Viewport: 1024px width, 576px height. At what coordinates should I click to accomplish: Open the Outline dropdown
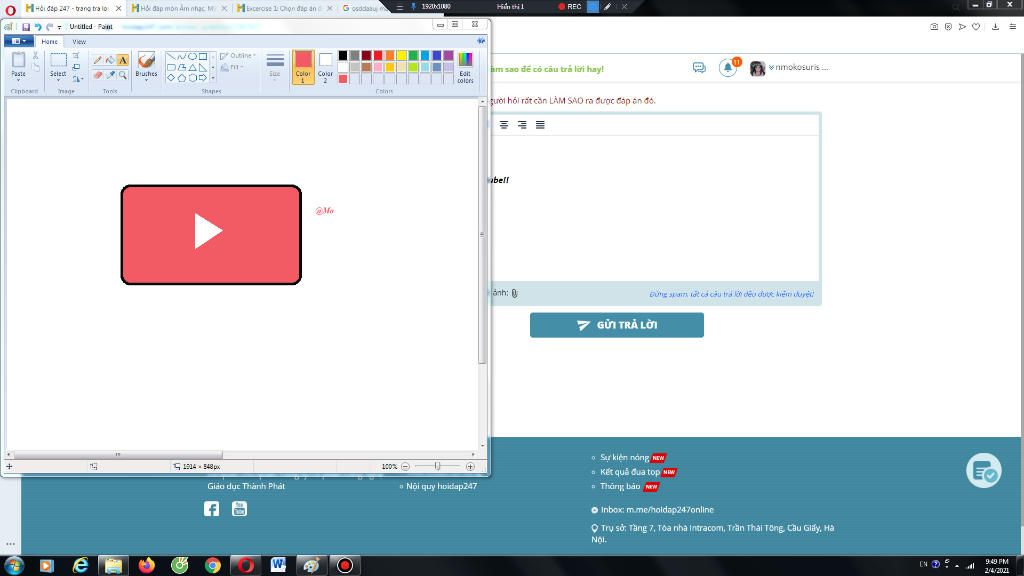pyautogui.click(x=238, y=56)
